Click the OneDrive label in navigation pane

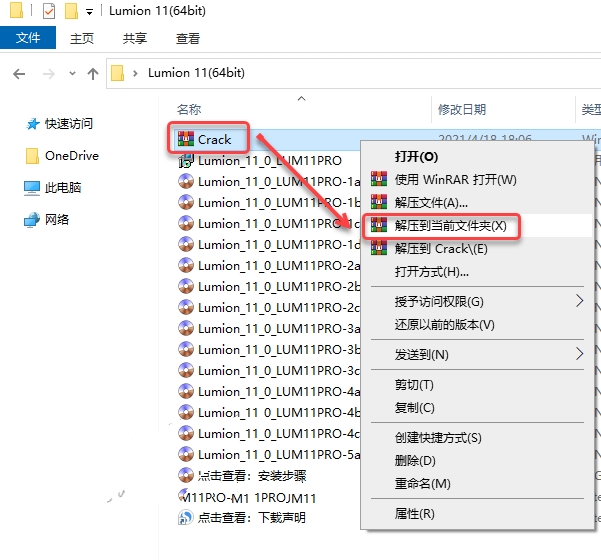72,156
